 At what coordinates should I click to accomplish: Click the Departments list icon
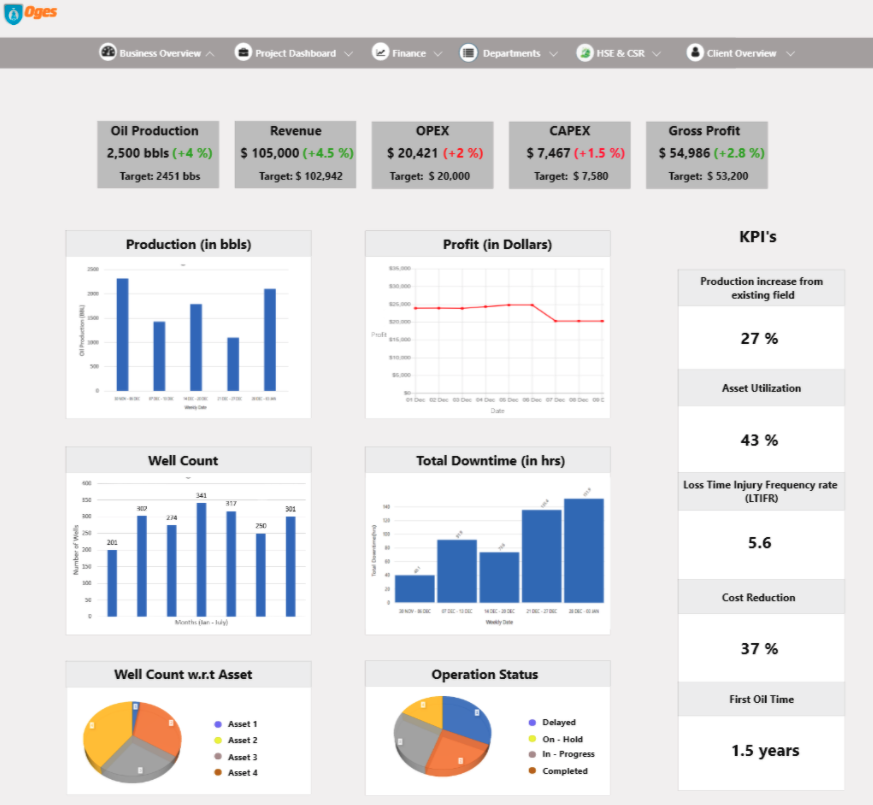coord(468,53)
